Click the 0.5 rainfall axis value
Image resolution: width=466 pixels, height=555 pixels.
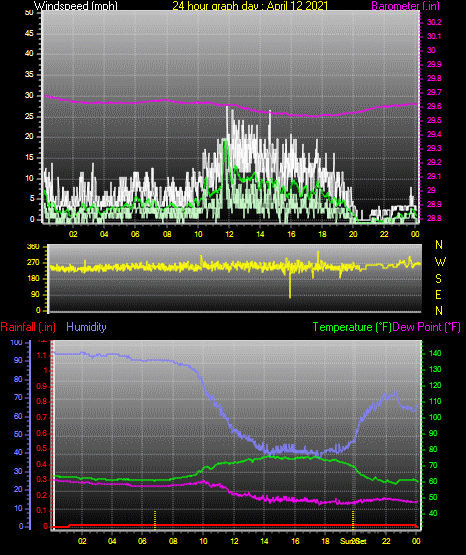(x=42, y=448)
